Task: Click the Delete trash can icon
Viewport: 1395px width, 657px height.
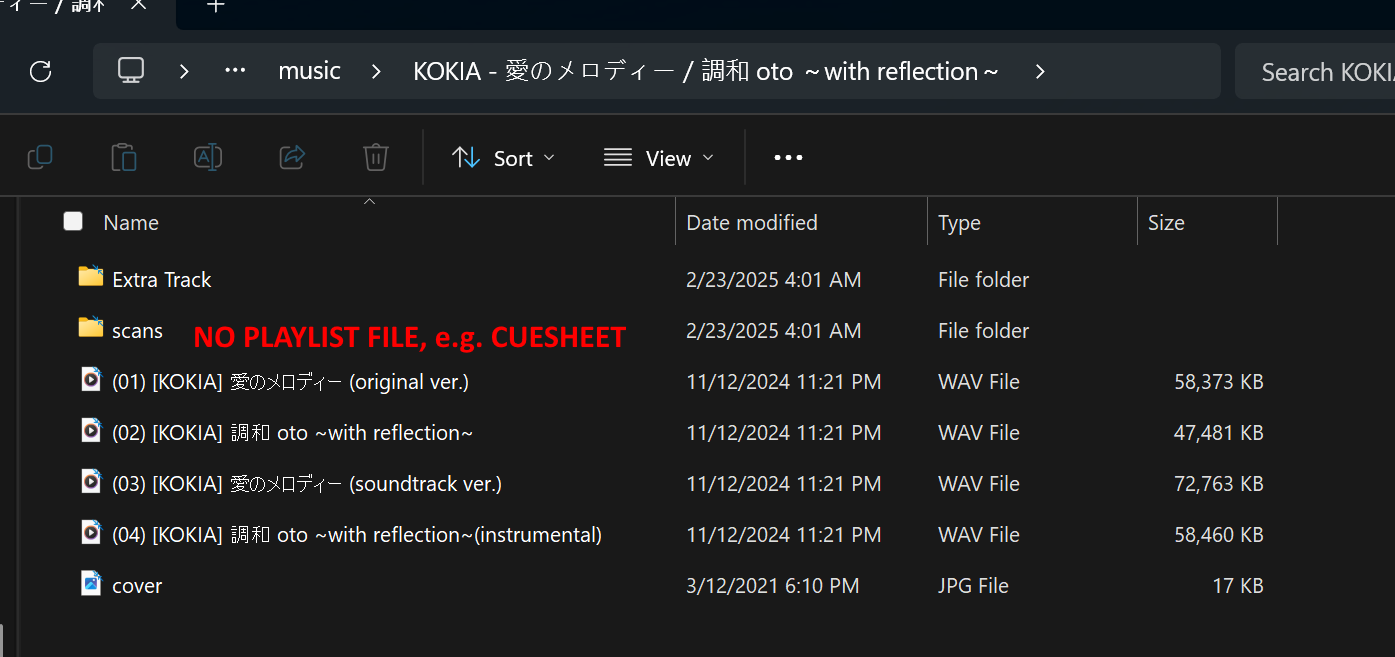Action: (375, 157)
